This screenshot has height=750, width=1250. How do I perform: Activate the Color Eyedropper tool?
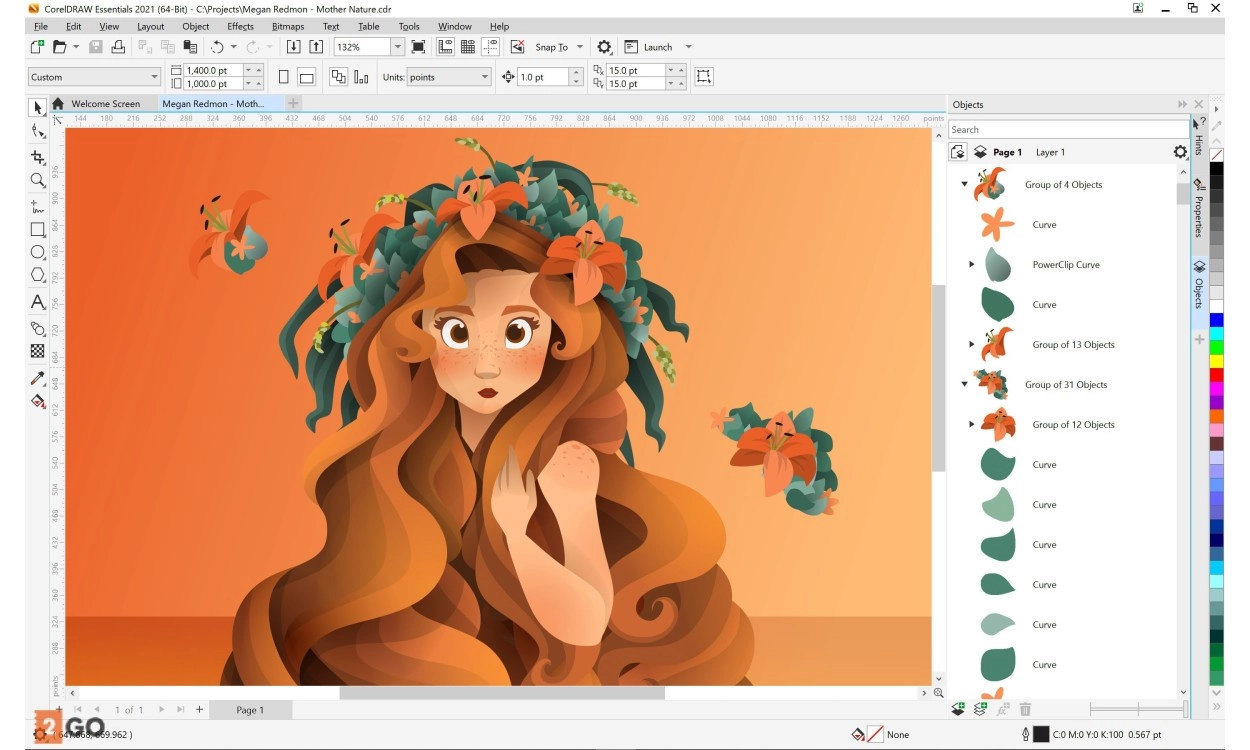38,378
